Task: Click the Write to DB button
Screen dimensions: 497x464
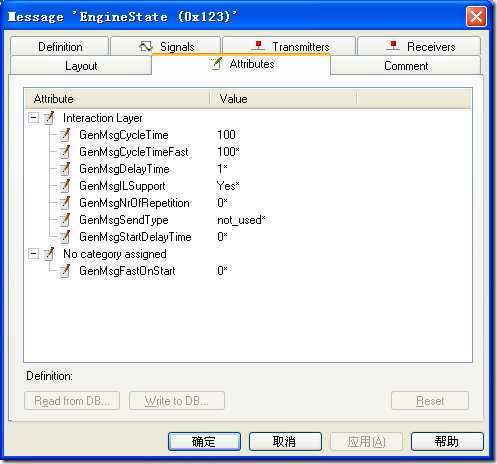Action: point(177,400)
